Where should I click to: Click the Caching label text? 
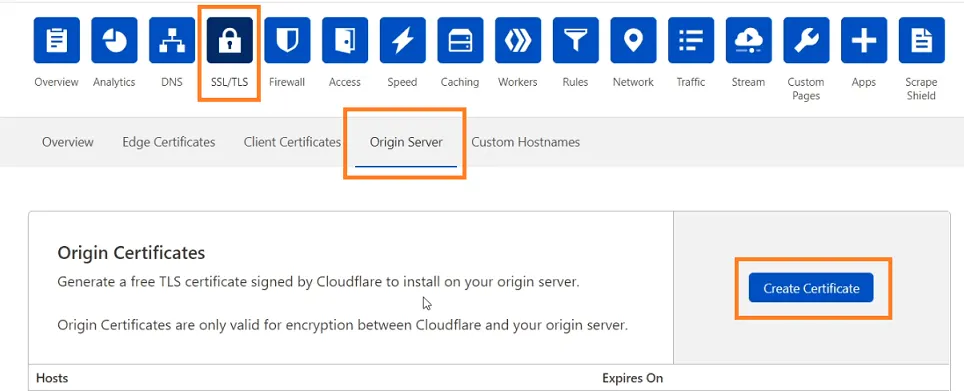460,82
